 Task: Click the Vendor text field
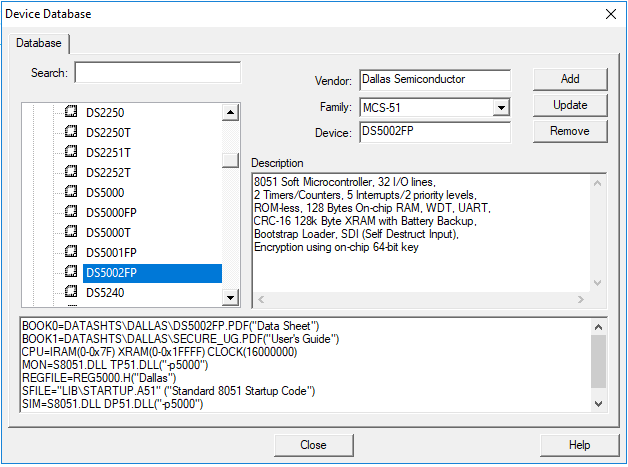coord(435,80)
